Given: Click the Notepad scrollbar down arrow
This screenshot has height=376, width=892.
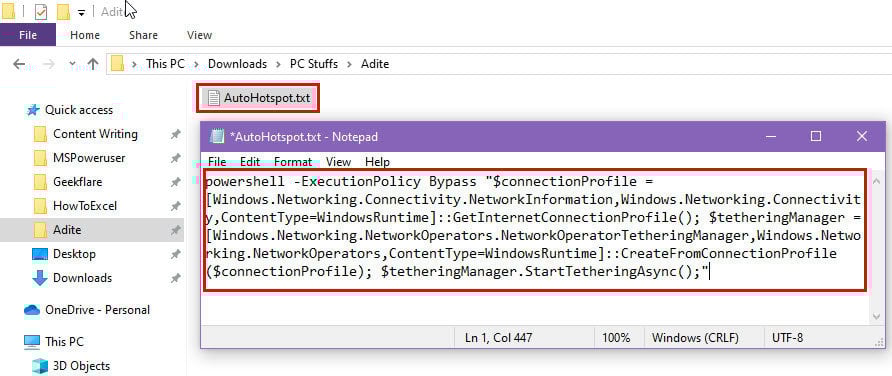Looking at the screenshot, I should pos(877,317).
